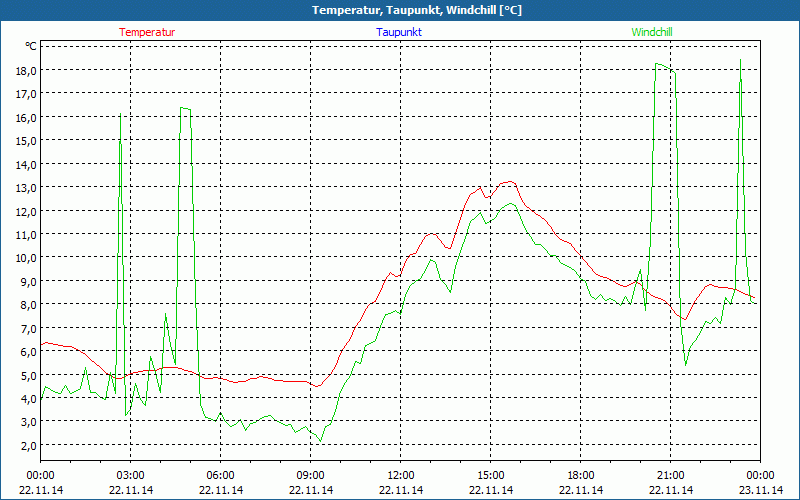Select the 5,0 y-axis value
This screenshot has width=800, height=500.
pos(28,375)
